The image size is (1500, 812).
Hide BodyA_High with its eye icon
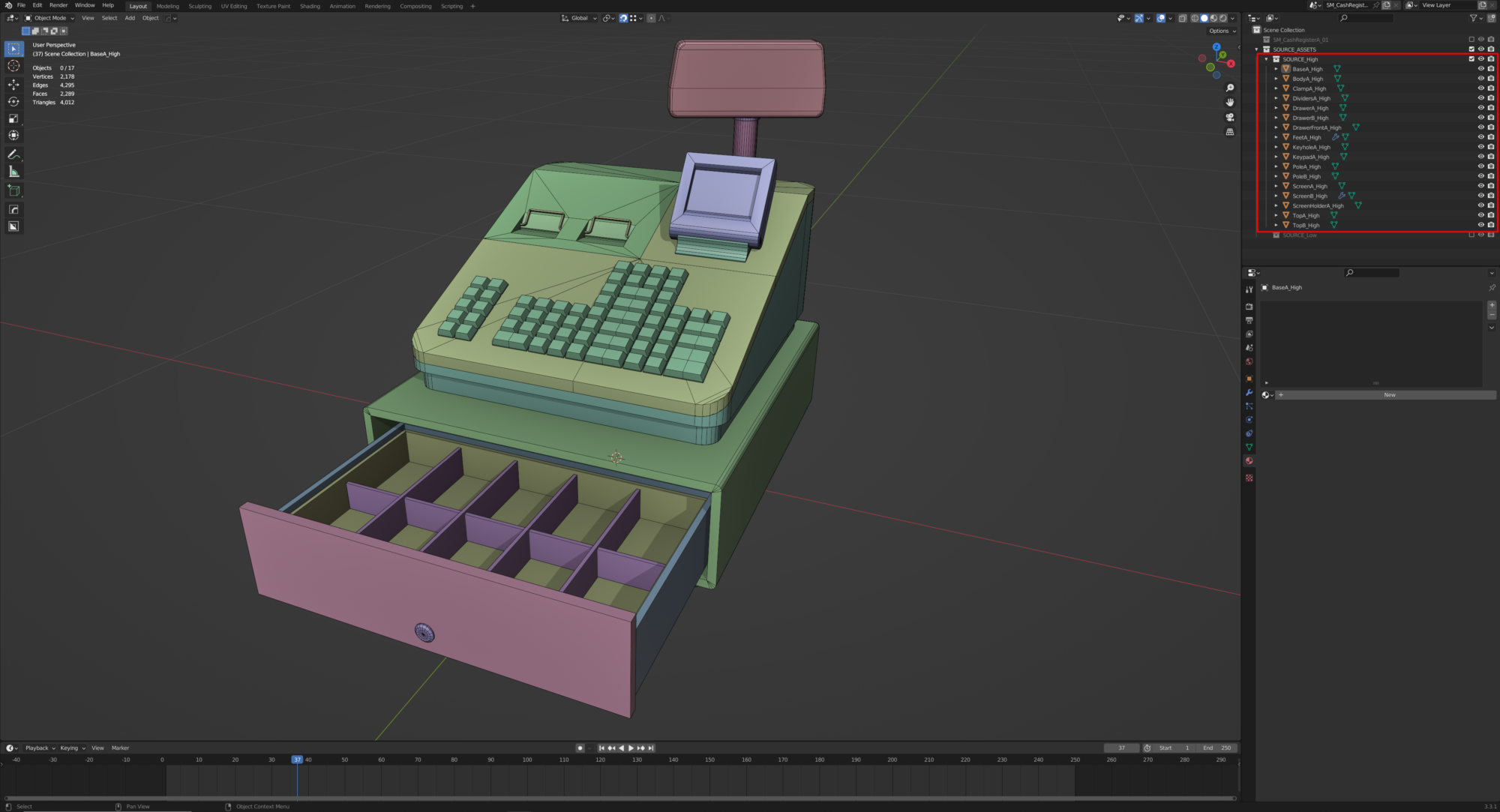[x=1480, y=79]
